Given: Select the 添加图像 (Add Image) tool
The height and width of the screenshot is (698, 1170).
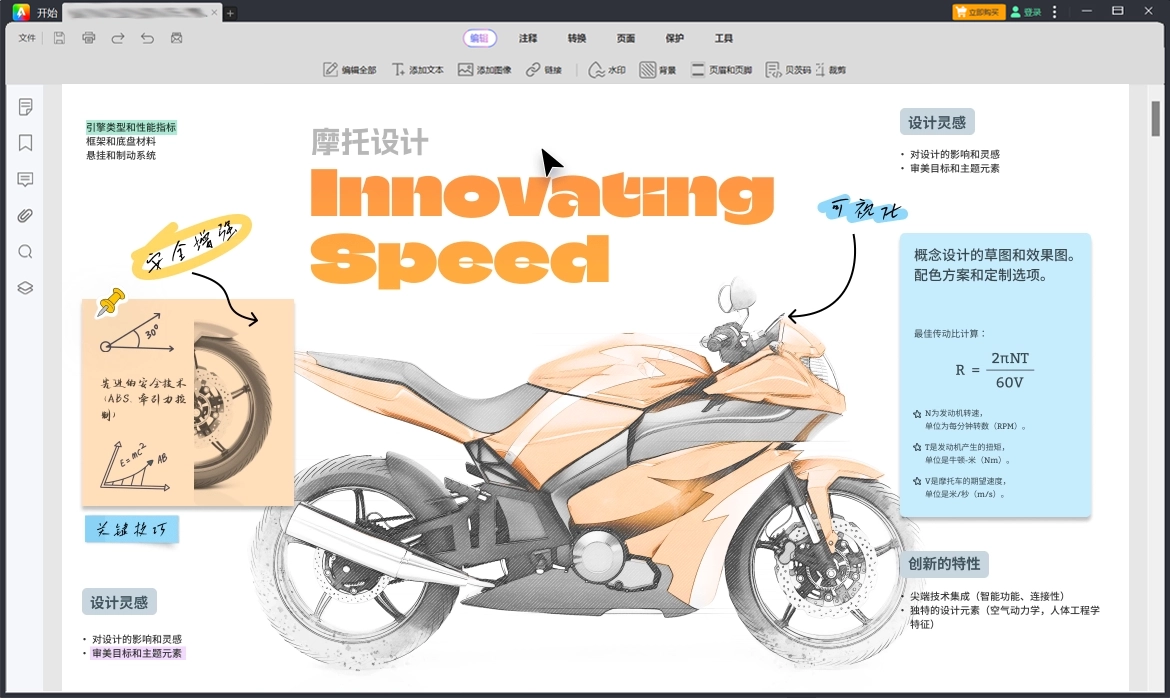Looking at the screenshot, I should (484, 69).
